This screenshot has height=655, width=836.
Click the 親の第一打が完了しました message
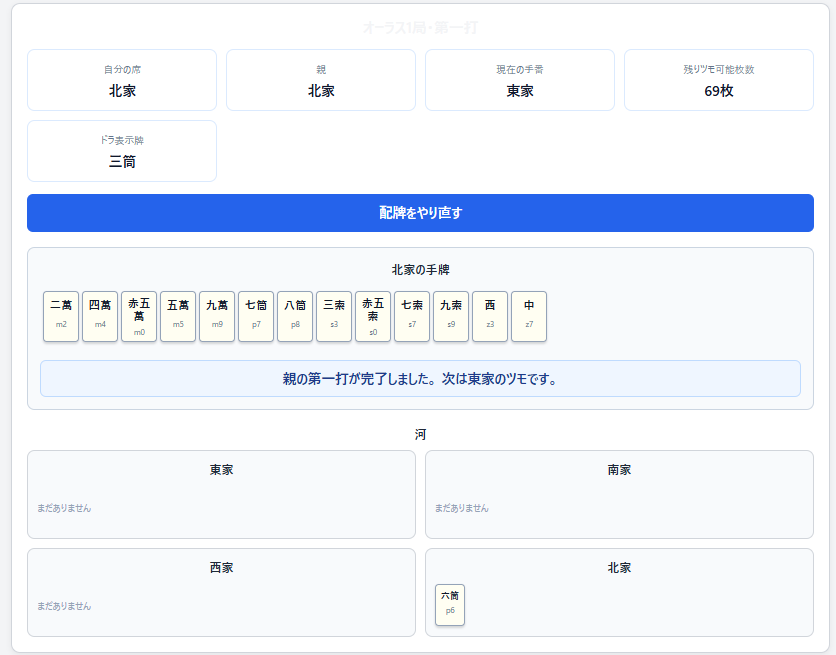pos(420,379)
